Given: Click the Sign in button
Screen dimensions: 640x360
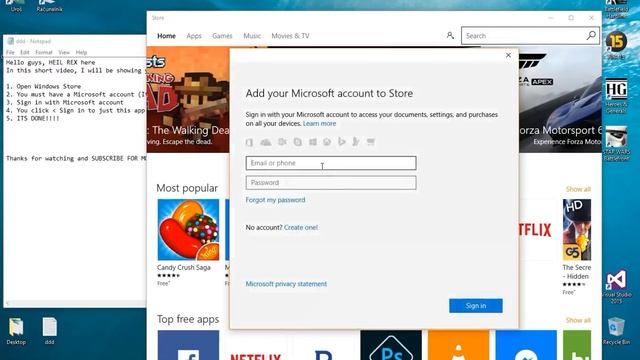Looking at the screenshot, I should coord(476,306).
